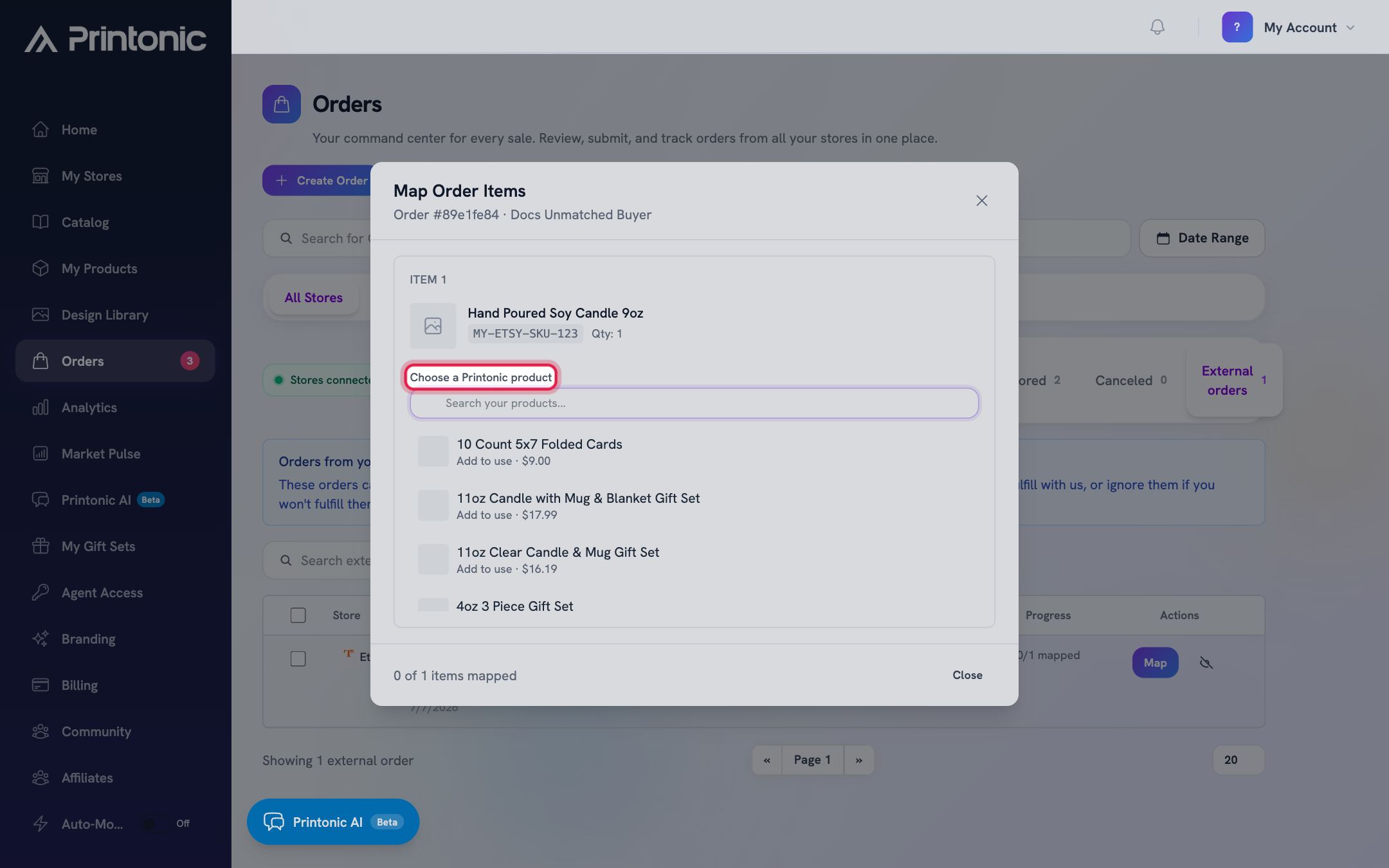
Task: Open the Billing card icon
Action: tap(41, 685)
